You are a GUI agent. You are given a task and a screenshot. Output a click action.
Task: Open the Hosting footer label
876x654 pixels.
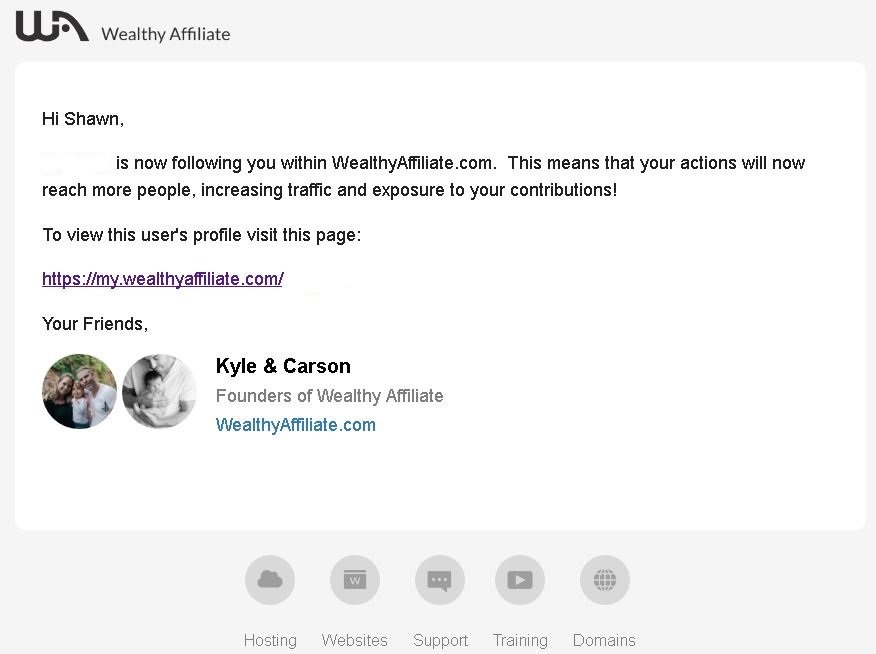(x=270, y=640)
